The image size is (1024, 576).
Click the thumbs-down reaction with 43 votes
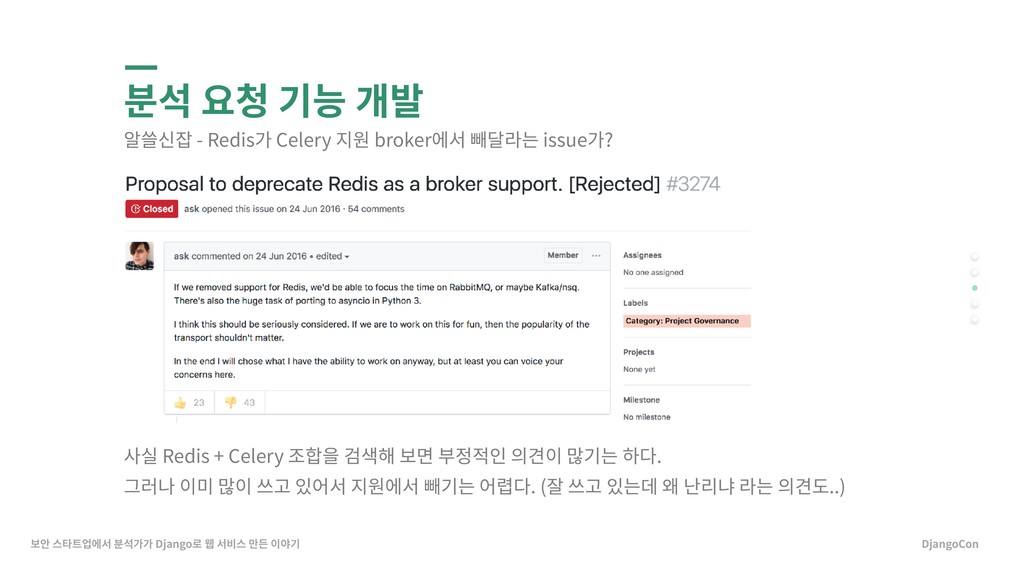(x=240, y=403)
